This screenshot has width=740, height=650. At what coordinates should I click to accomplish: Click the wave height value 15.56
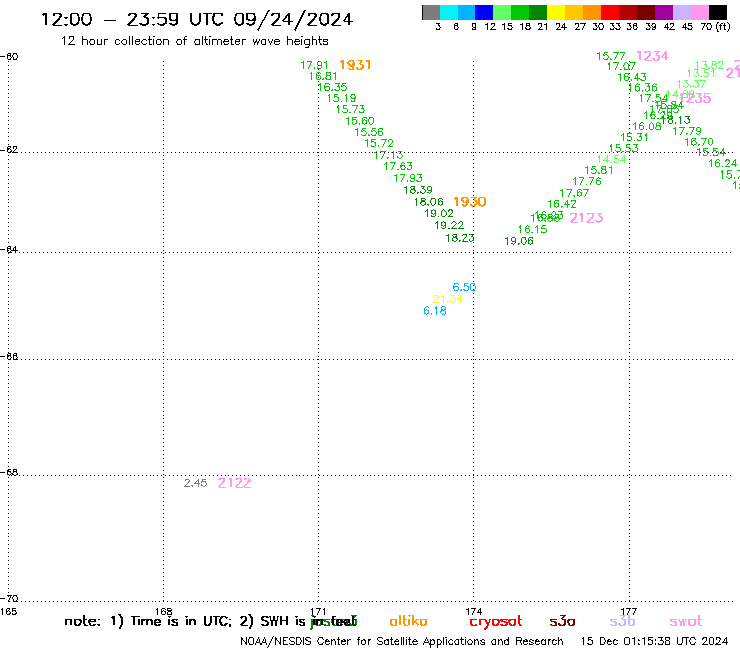click(x=369, y=133)
